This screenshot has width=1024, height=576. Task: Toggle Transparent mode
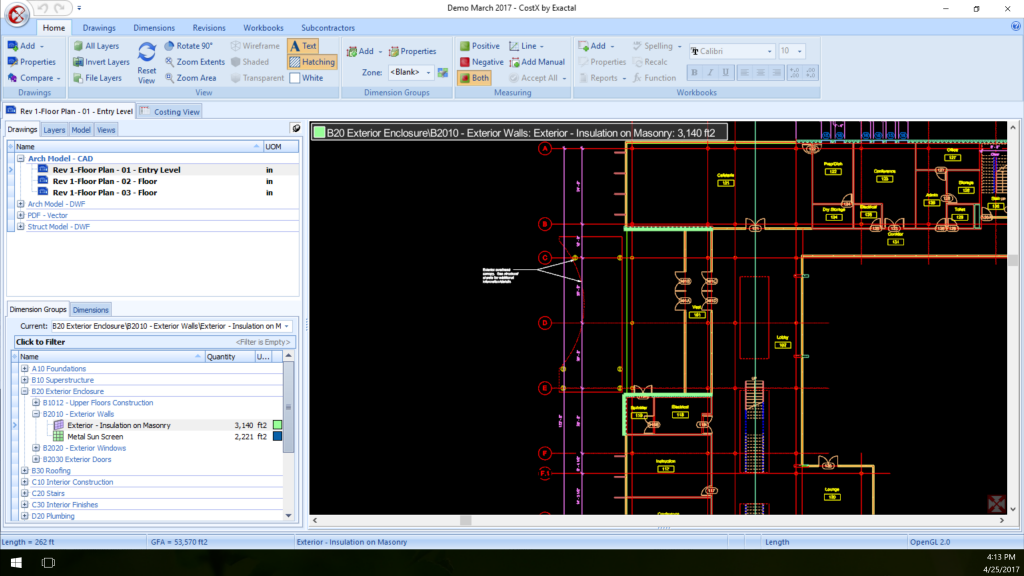[257, 78]
